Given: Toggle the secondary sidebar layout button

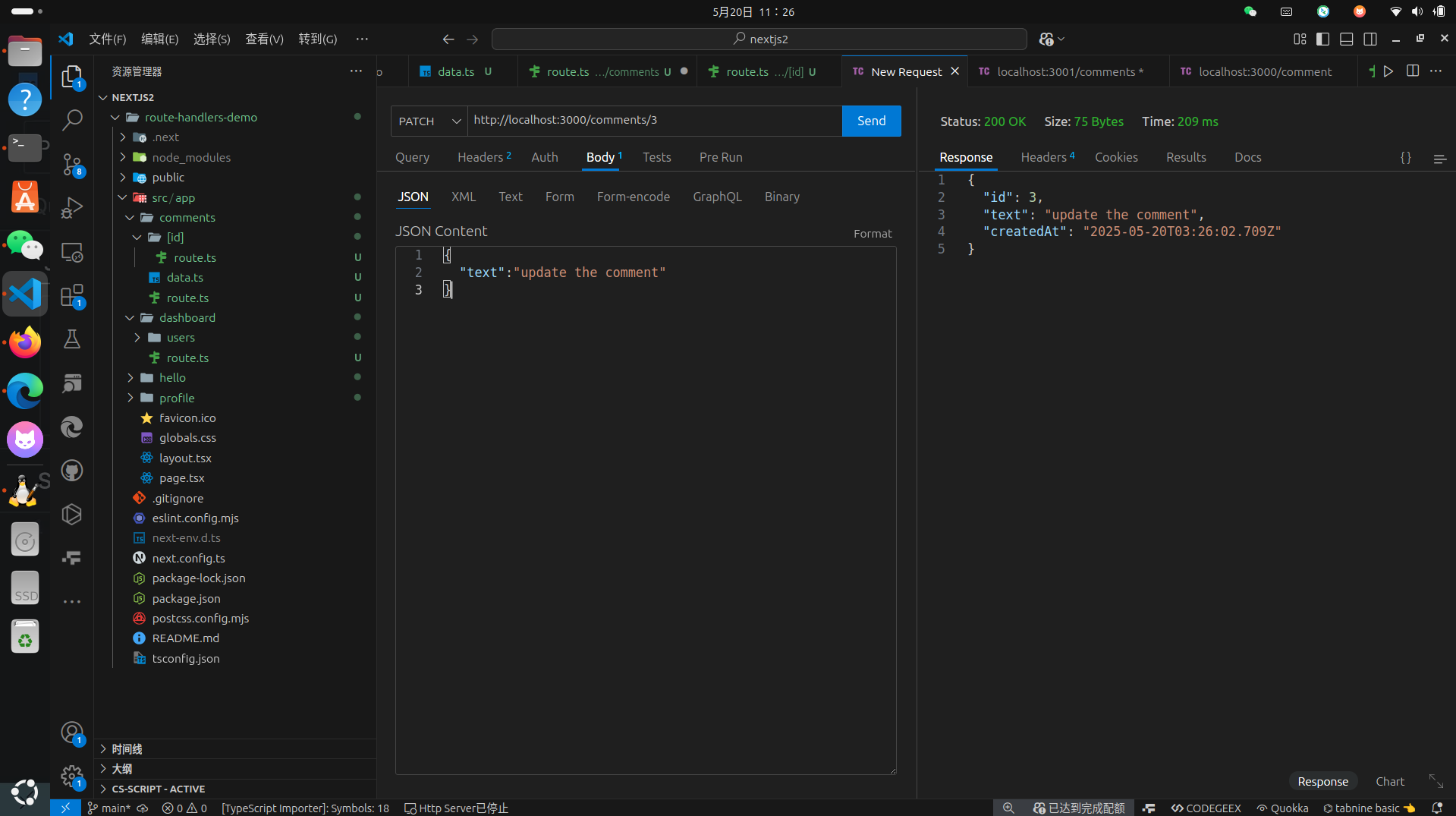Looking at the screenshot, I should click(x=1370, y=39).
